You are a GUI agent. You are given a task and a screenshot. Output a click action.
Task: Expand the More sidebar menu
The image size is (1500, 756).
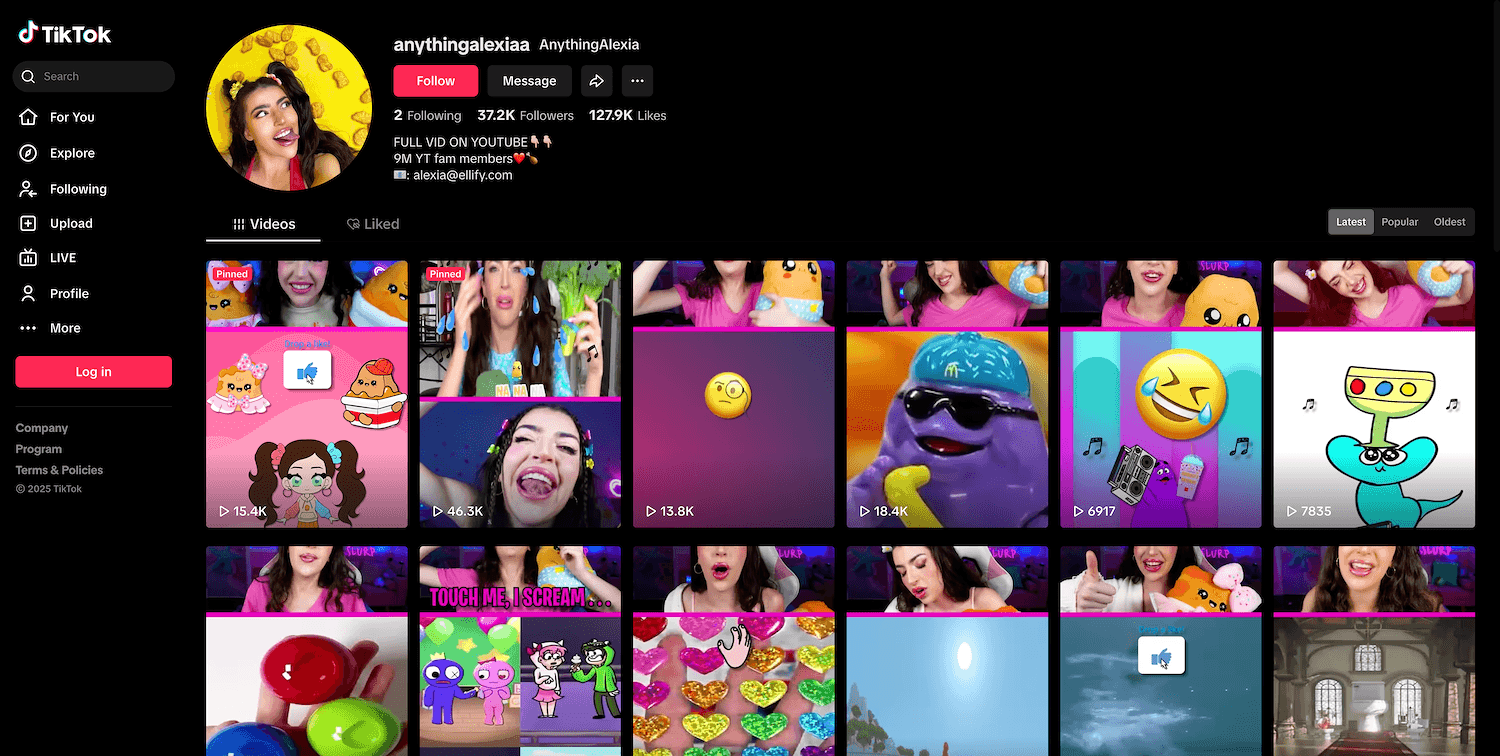coord(65,328)
